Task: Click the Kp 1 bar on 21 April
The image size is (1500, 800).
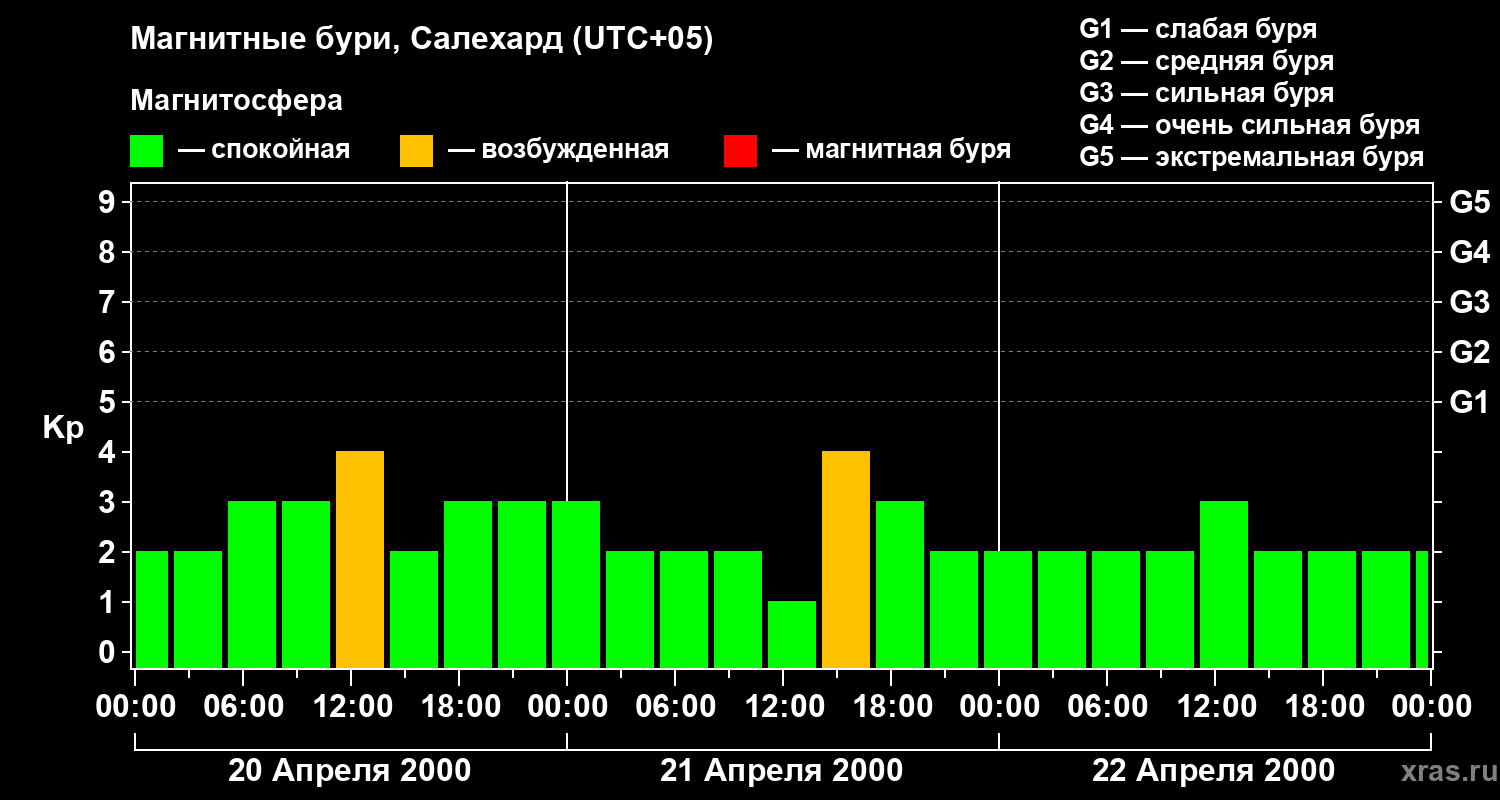Action: click(x=792, y=635)
